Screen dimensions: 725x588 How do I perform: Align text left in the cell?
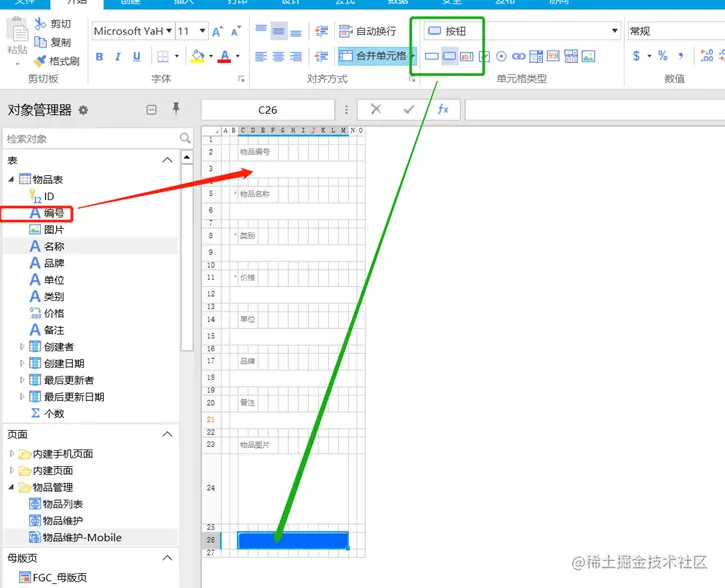coord(261,56)
